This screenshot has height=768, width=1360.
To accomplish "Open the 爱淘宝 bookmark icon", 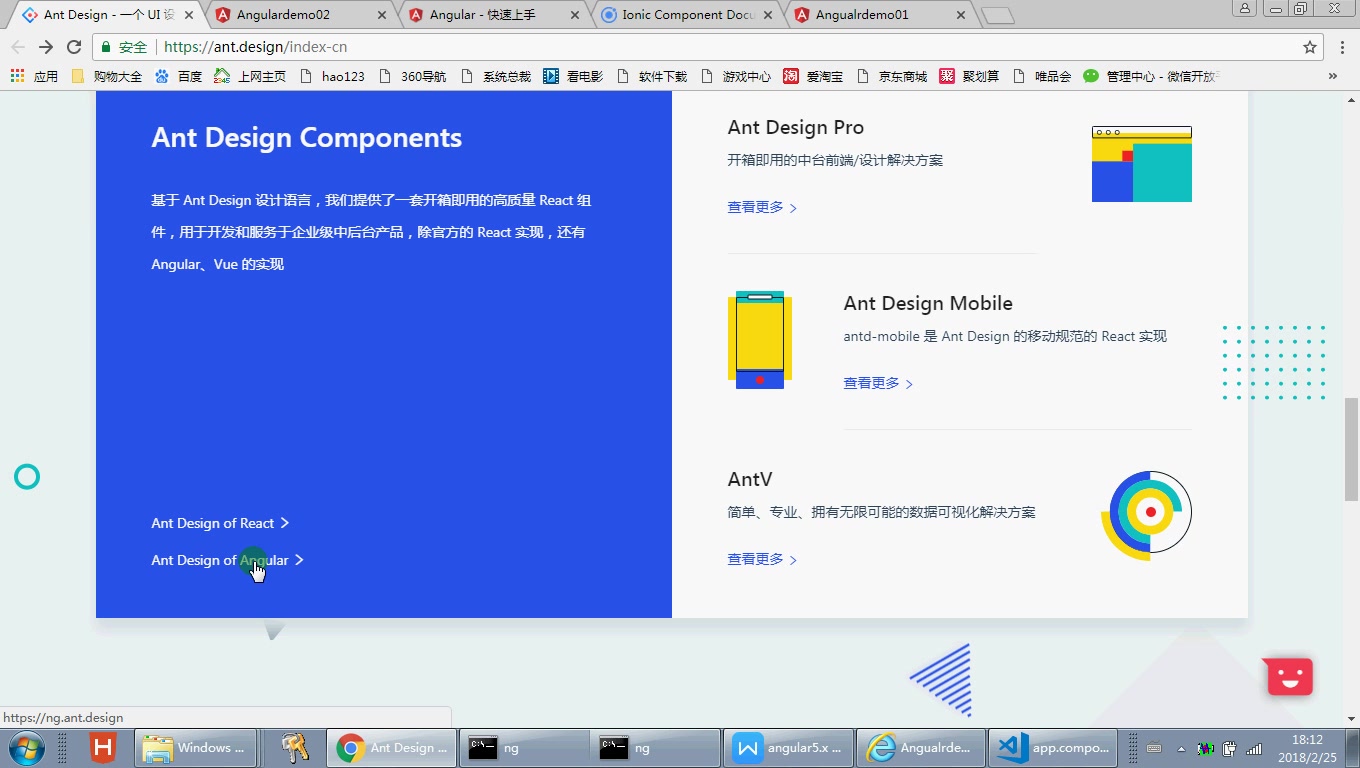I will (x=789, y=75).
